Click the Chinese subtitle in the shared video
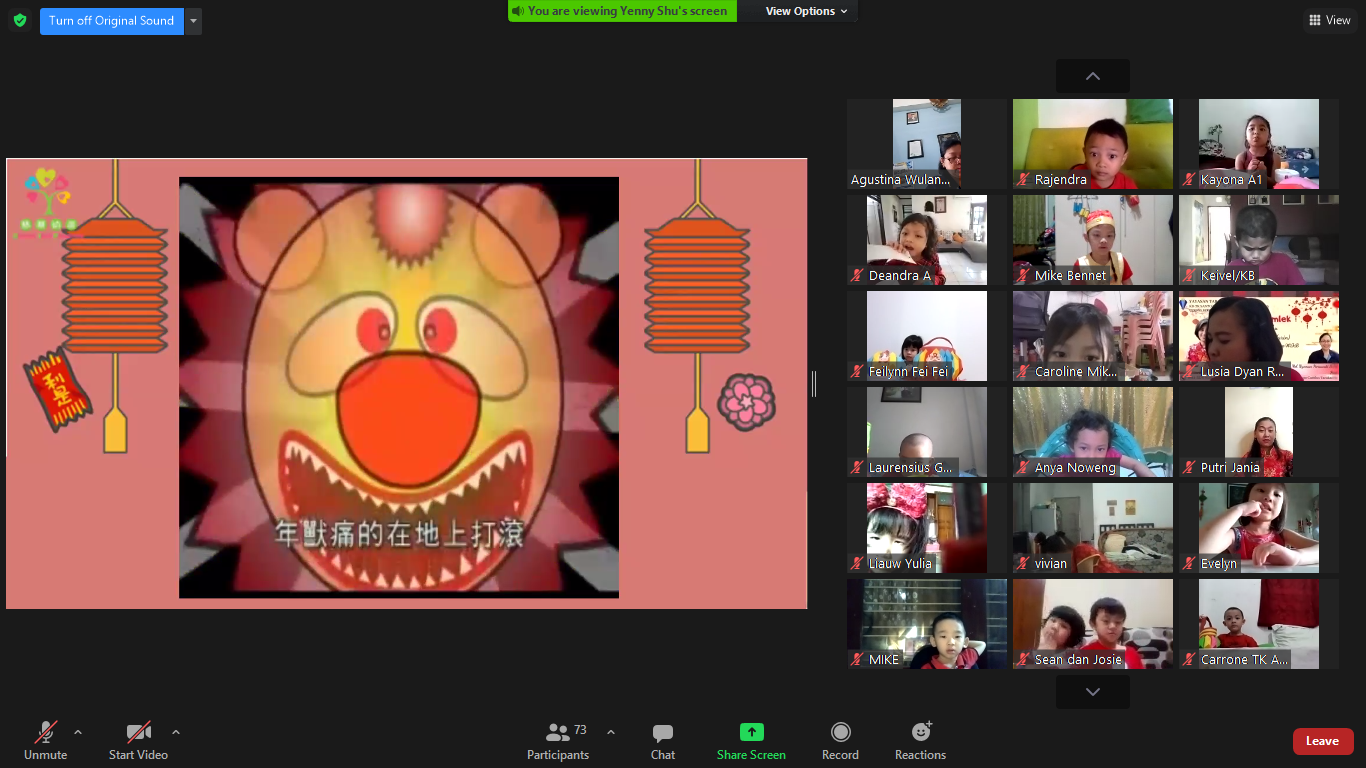 tap(399, 534)
